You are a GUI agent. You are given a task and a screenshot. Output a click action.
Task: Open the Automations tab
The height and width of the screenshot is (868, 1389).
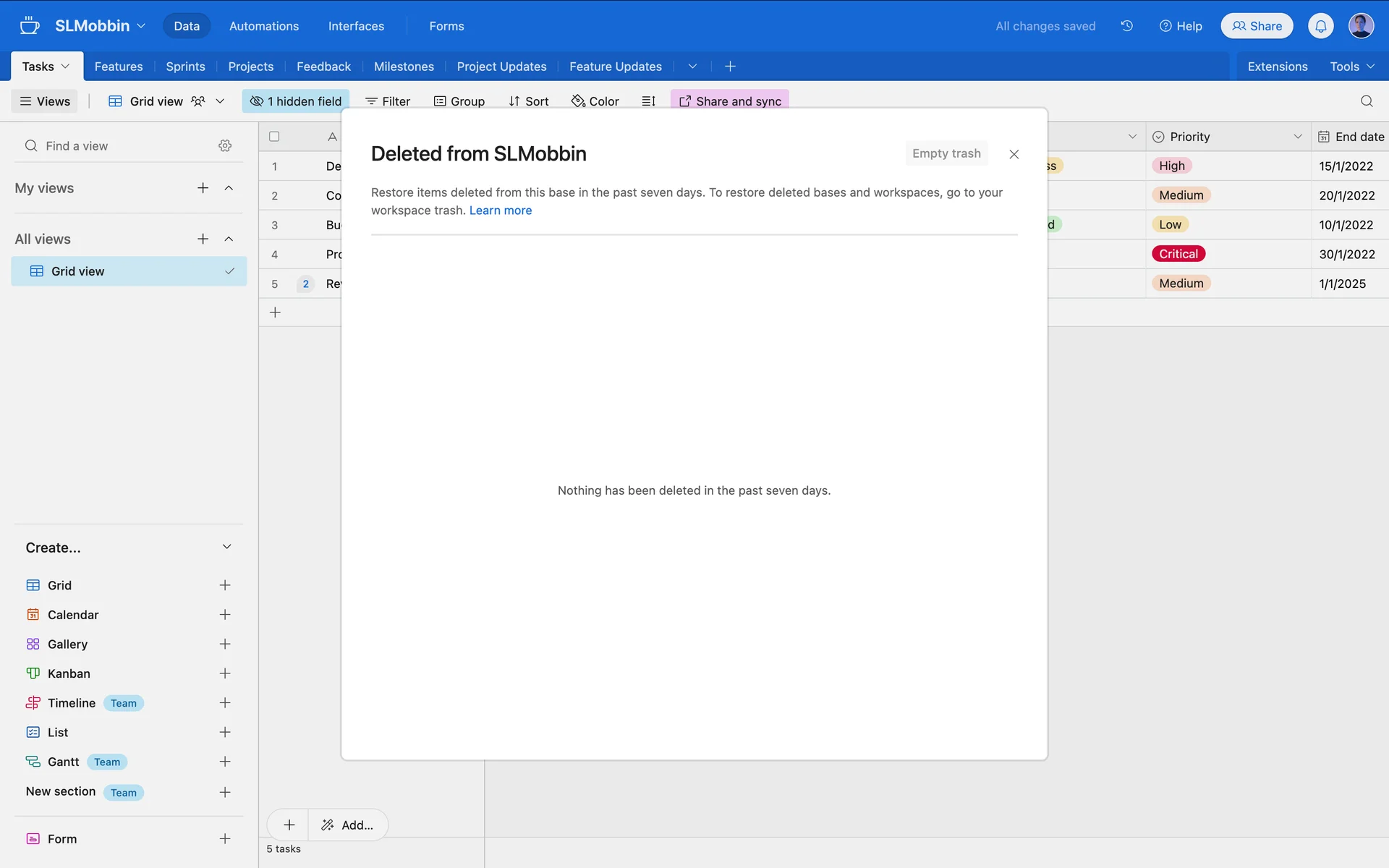coord(263,26)
